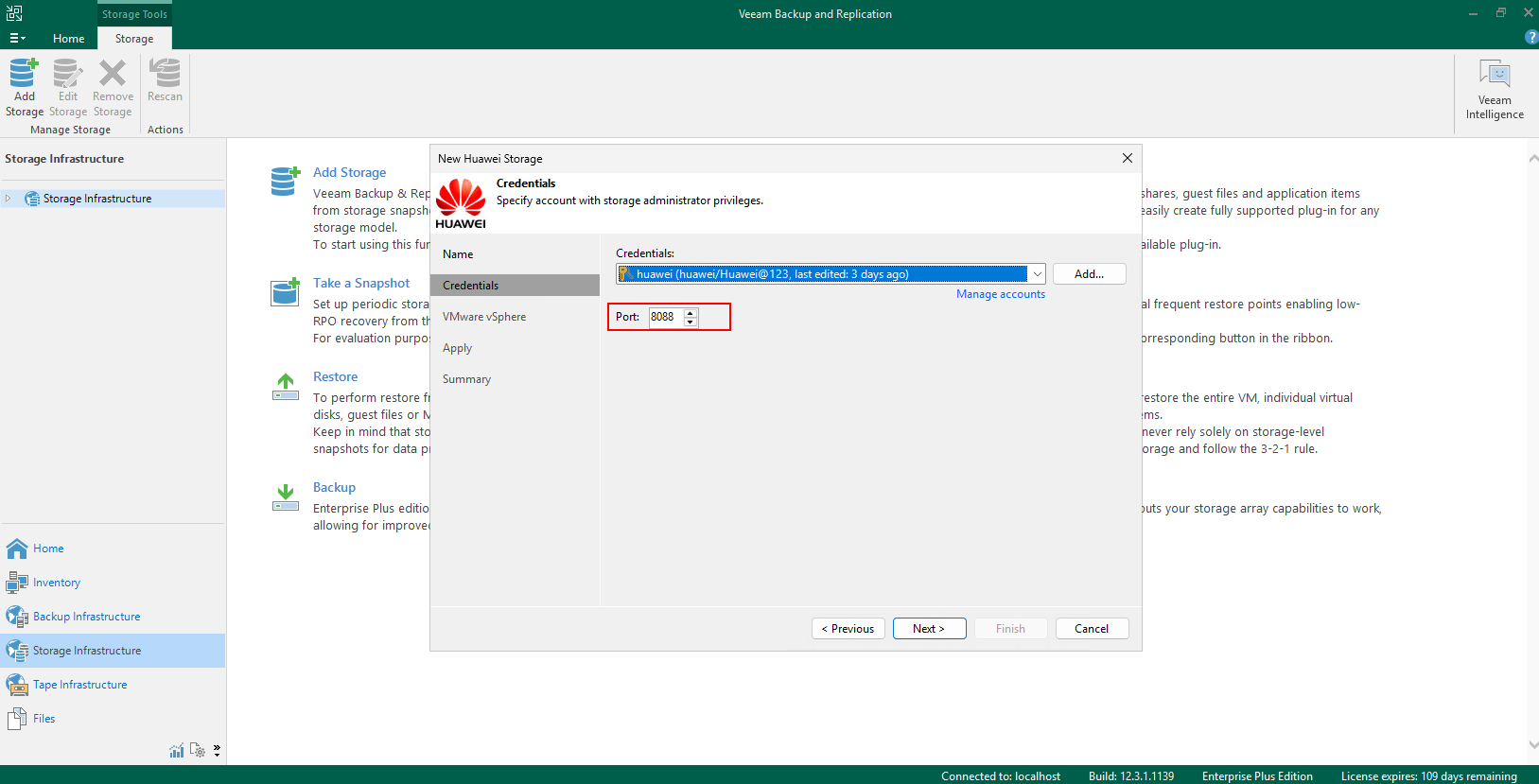The height and width of the screenshot is (784, 1539).
Task: Click 'Build: 12.3.1.1139' in the status bar
Action: [x=1131, y=776]
